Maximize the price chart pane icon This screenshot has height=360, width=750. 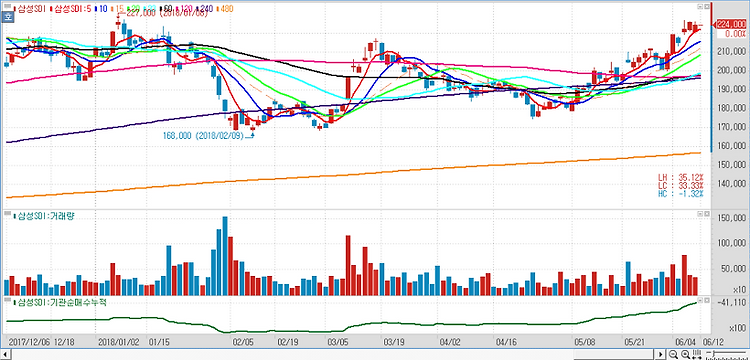[x=706, y=7]
